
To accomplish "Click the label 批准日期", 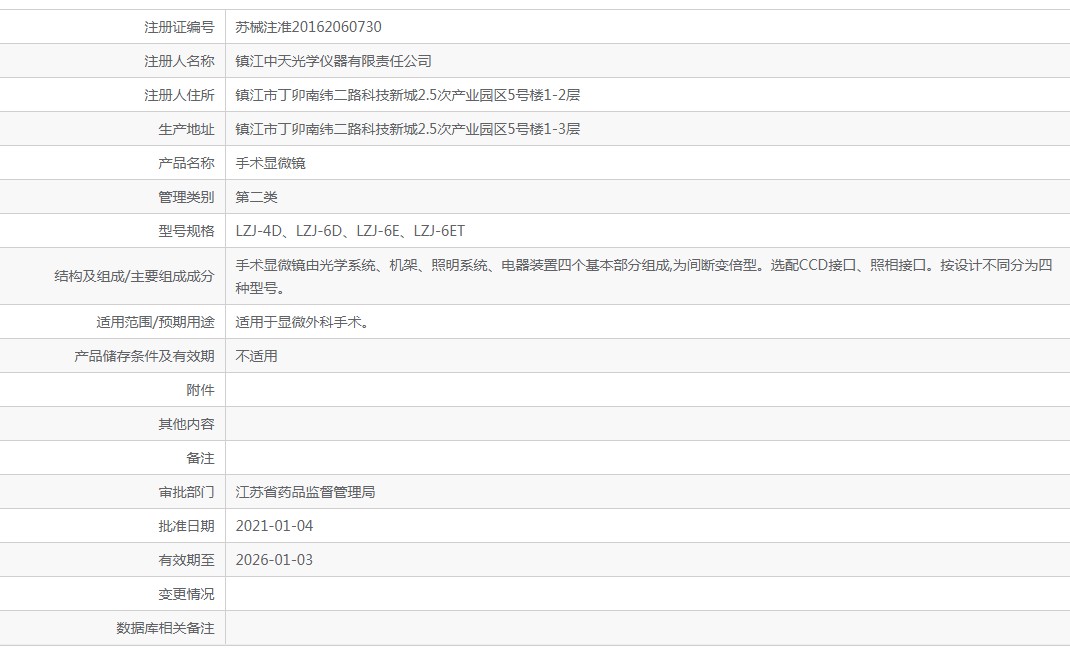I will [x=186, y=526].
